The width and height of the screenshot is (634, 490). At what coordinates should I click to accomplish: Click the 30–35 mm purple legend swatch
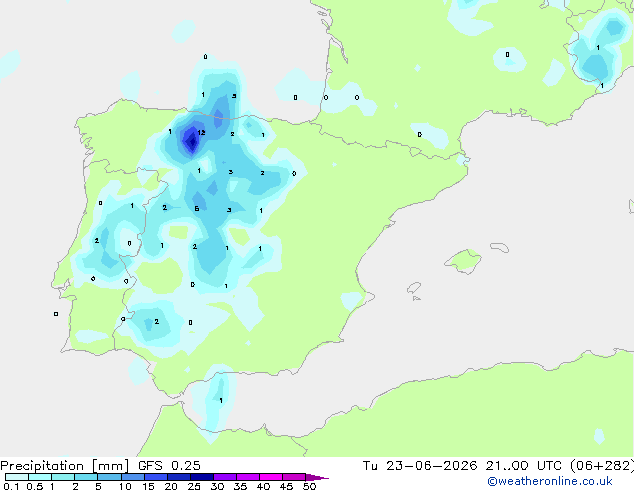point(225,477)
